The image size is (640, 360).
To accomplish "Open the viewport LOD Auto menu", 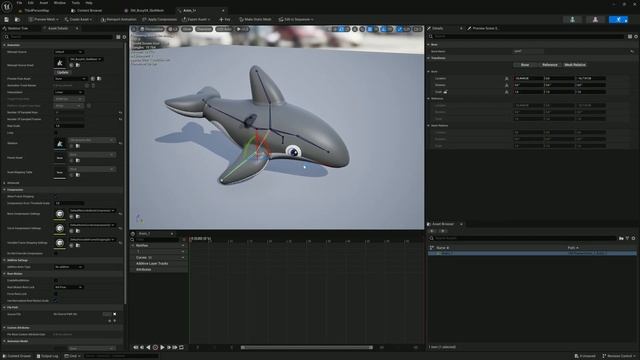I will point(224,29).
